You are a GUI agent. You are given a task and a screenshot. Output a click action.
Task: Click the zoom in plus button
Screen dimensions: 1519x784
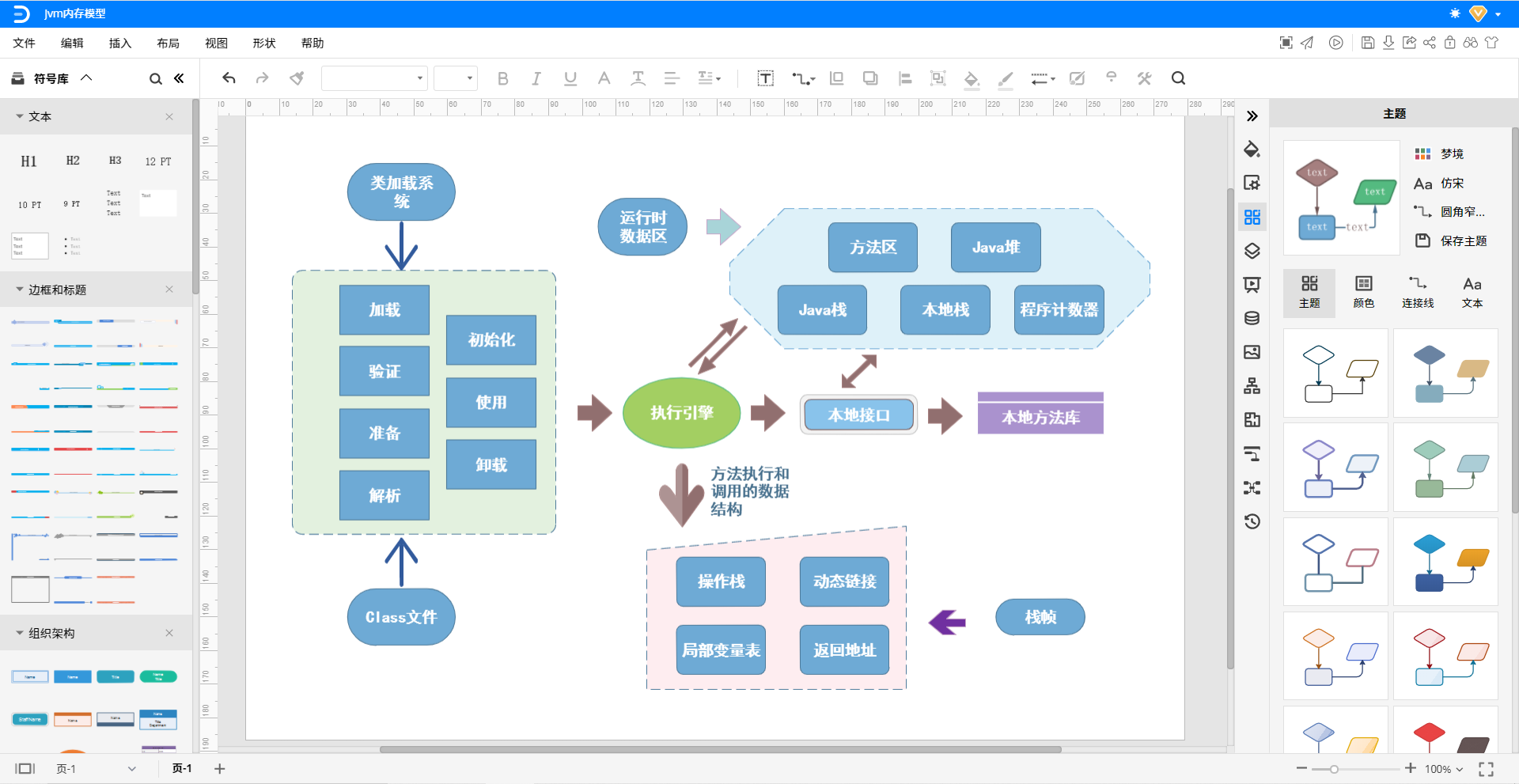(x=1410, y=768)
